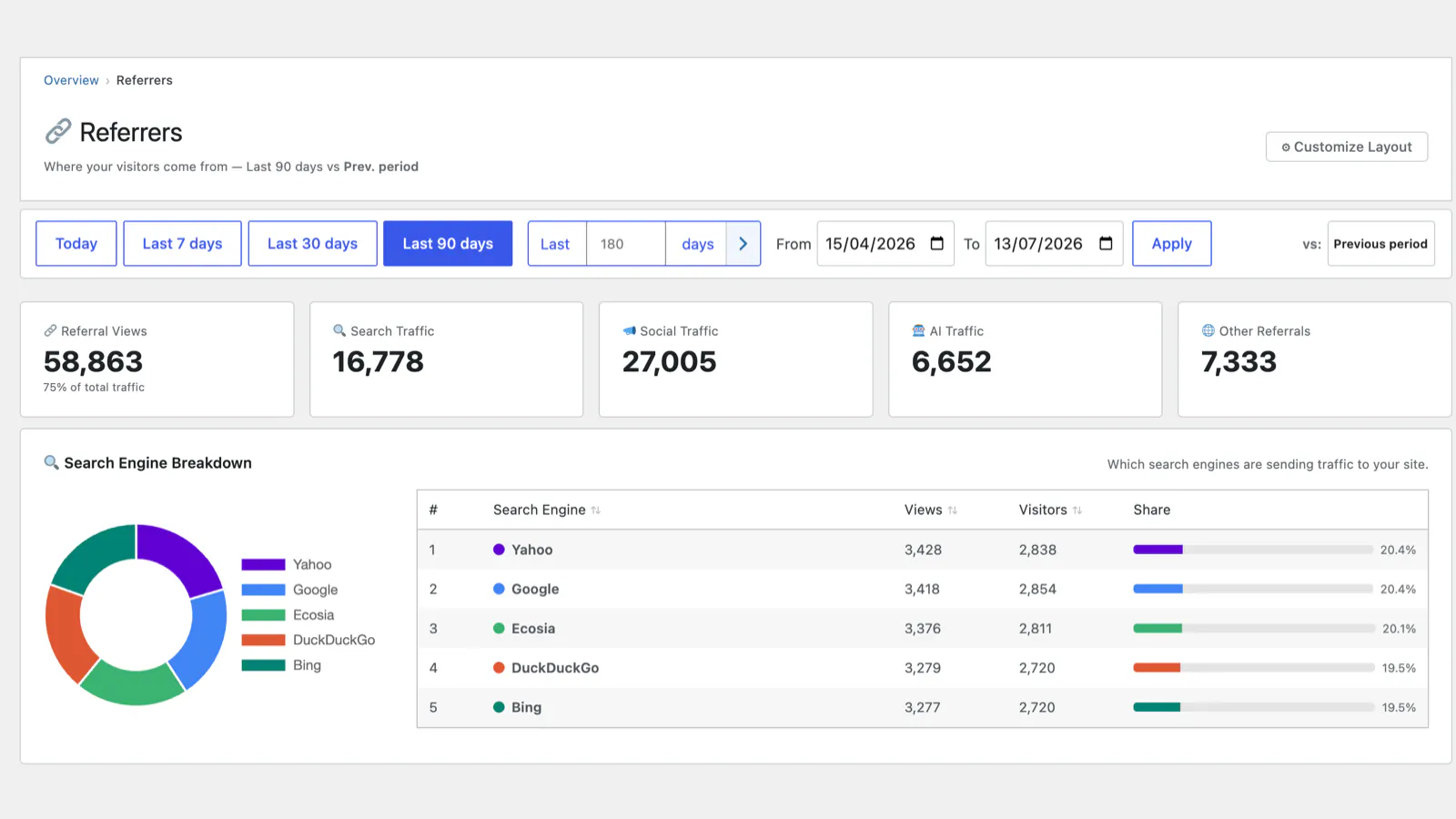Click the DuckDuckGo views value 3,279
Viewport: 1456px width, 819px height.
coord(923,668)
